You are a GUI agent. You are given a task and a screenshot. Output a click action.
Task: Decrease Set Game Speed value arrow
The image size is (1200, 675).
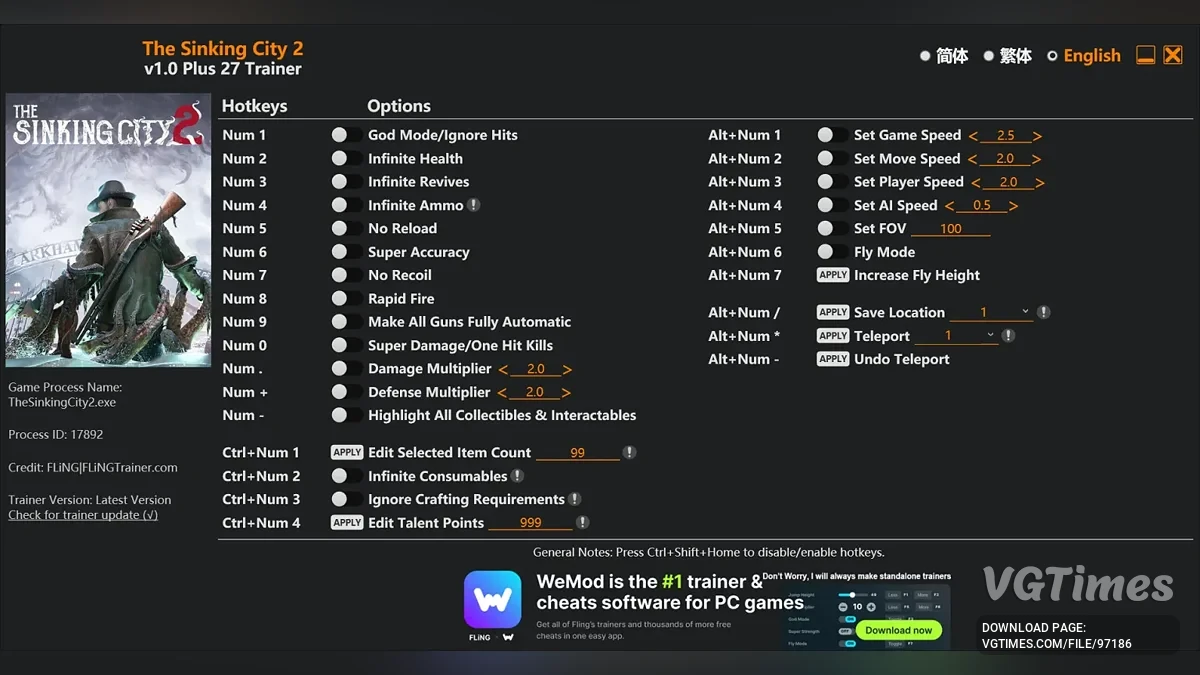973,135
